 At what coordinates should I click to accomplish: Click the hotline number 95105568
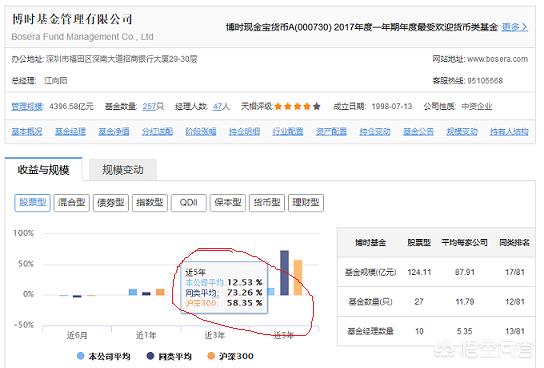click(x=485, y=81)
